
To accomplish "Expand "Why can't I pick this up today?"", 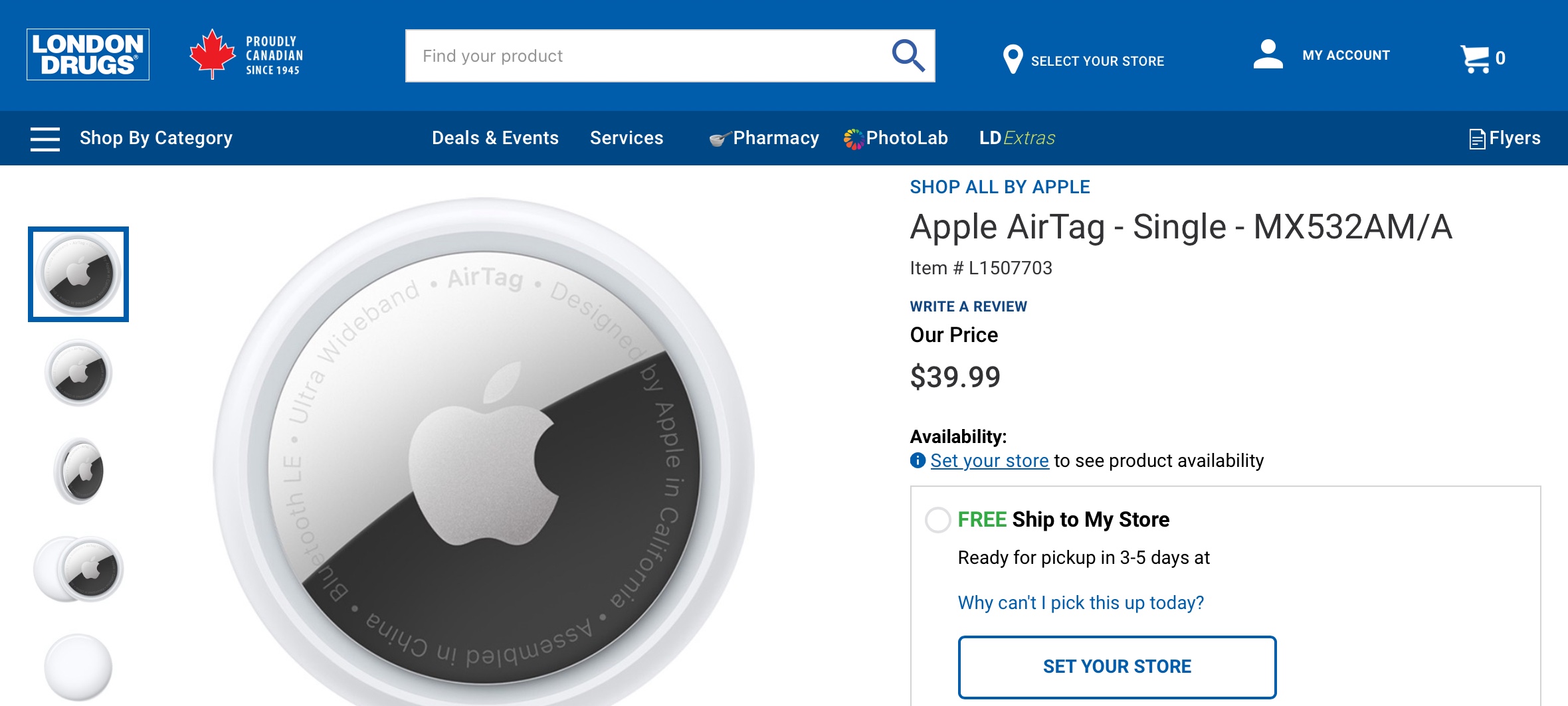I will (1080, 602).
